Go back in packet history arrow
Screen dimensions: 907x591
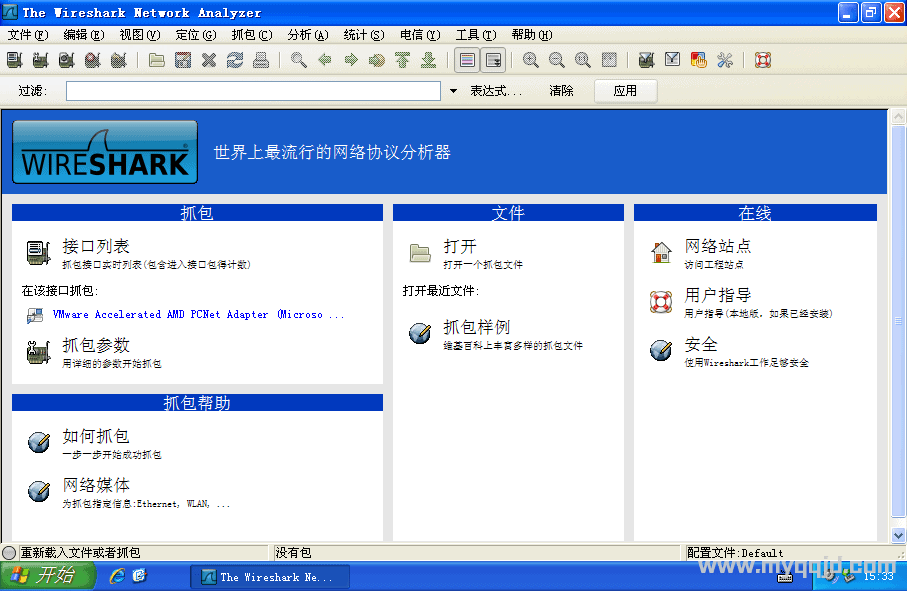tap(325, 60)
